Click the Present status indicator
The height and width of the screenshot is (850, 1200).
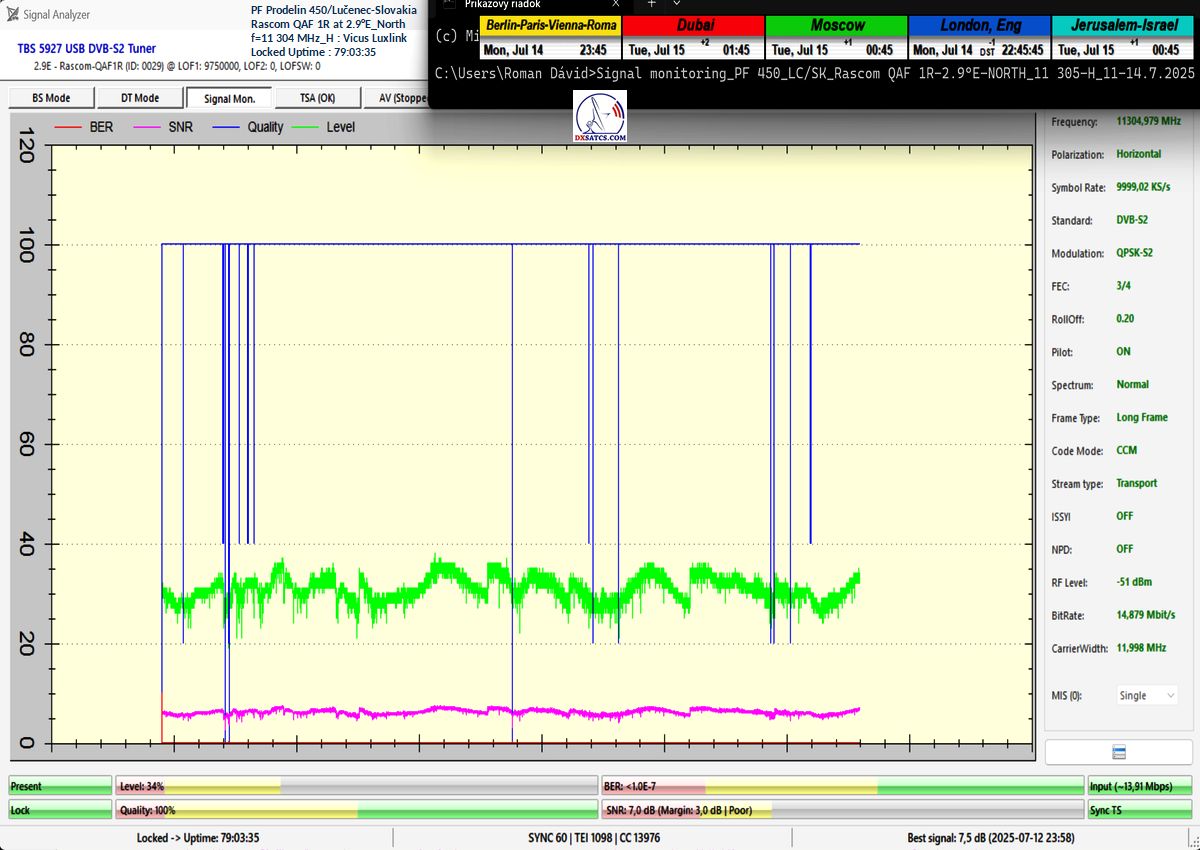pos(60,786)
